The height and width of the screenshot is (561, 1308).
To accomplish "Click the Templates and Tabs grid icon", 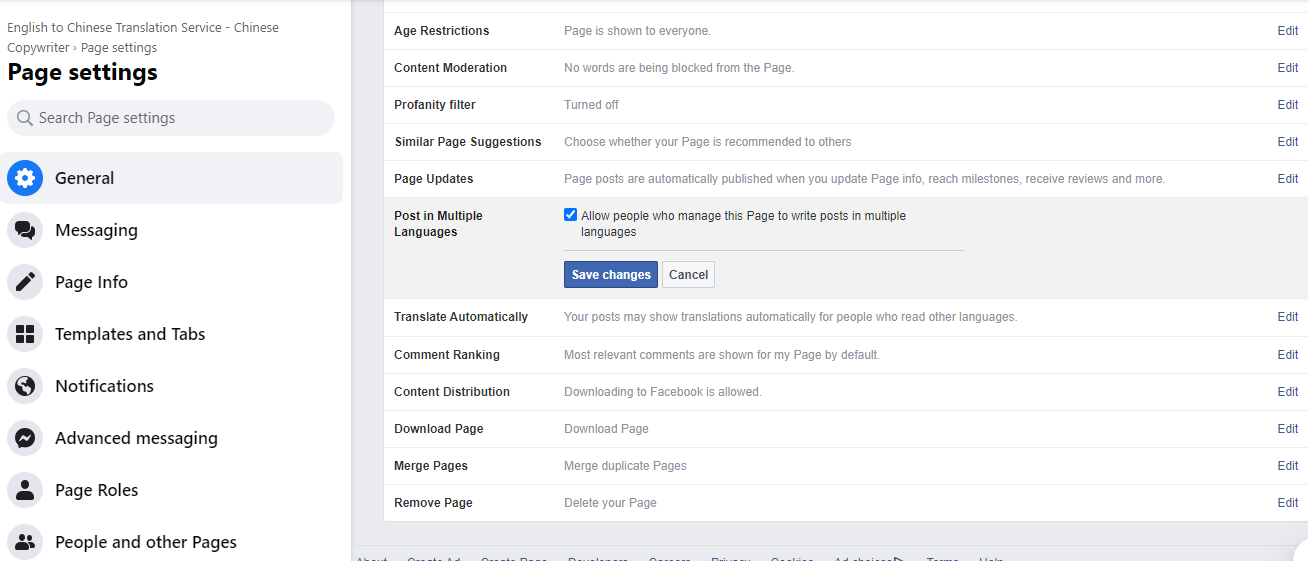I will coord(25,334).
